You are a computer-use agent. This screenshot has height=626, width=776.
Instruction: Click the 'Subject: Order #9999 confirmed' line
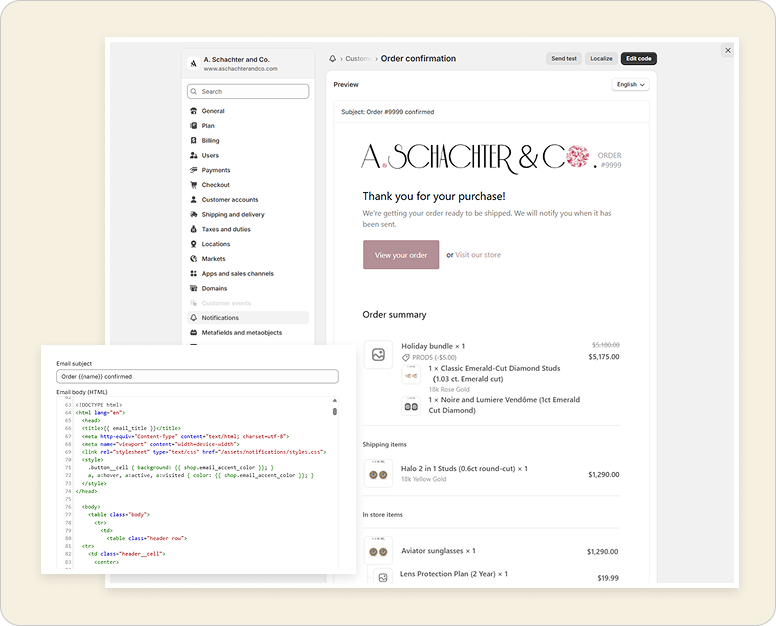click(x=388, y=112)
